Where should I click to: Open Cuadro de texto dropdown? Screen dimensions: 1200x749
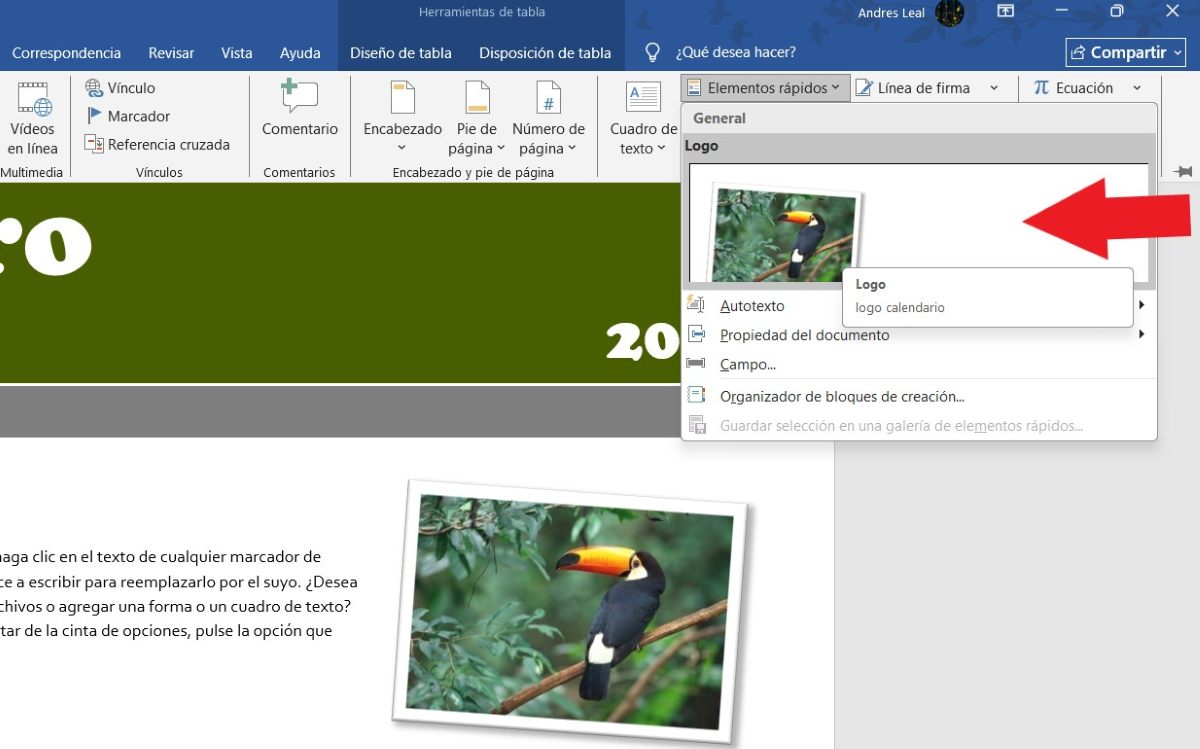tap(643, 118)
